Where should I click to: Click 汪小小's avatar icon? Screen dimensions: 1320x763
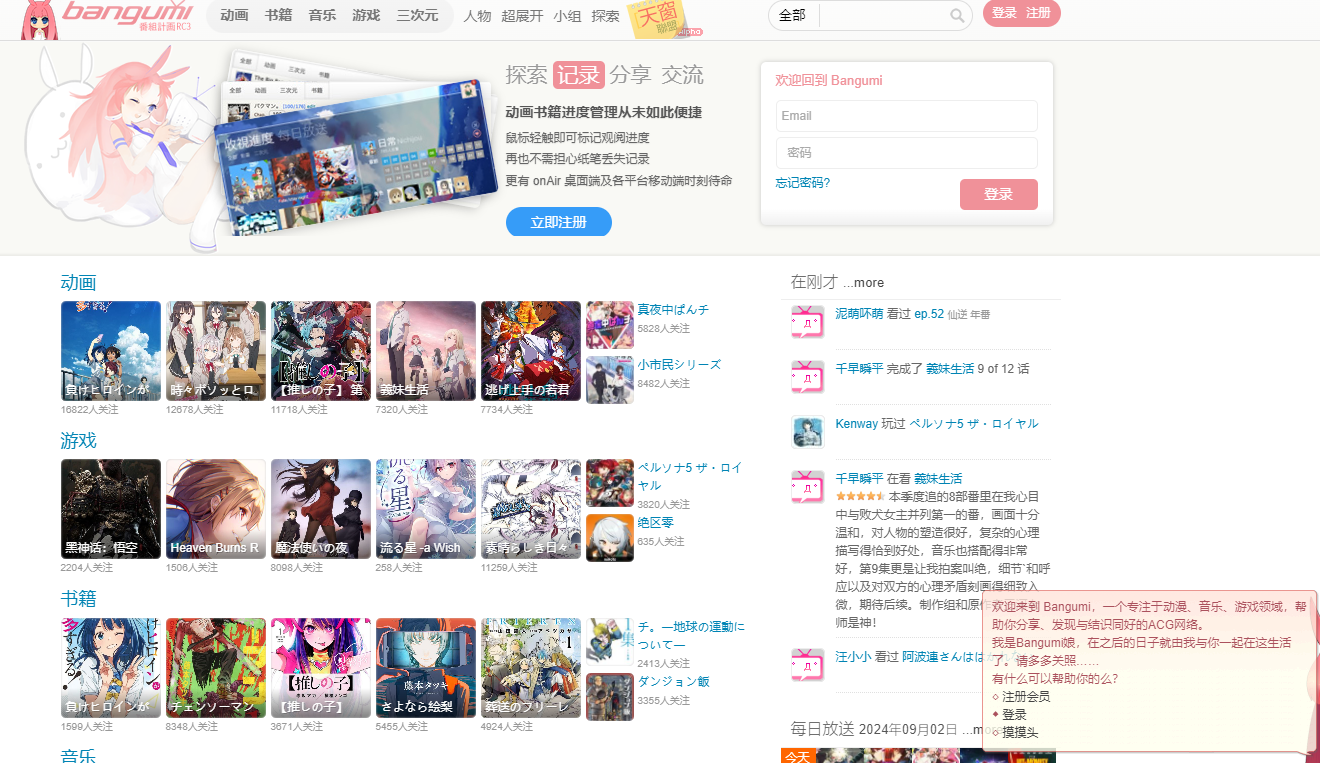(807, 666)
